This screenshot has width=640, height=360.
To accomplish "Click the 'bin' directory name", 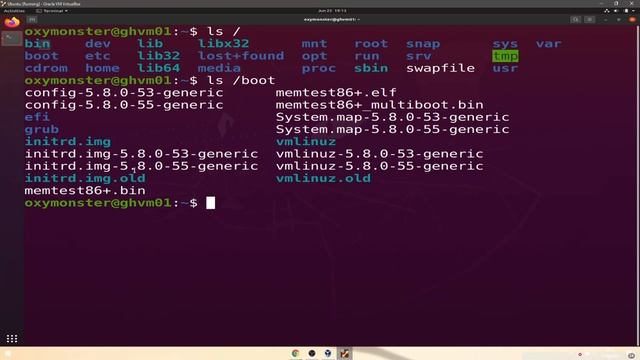I will (x=38, y=44).
